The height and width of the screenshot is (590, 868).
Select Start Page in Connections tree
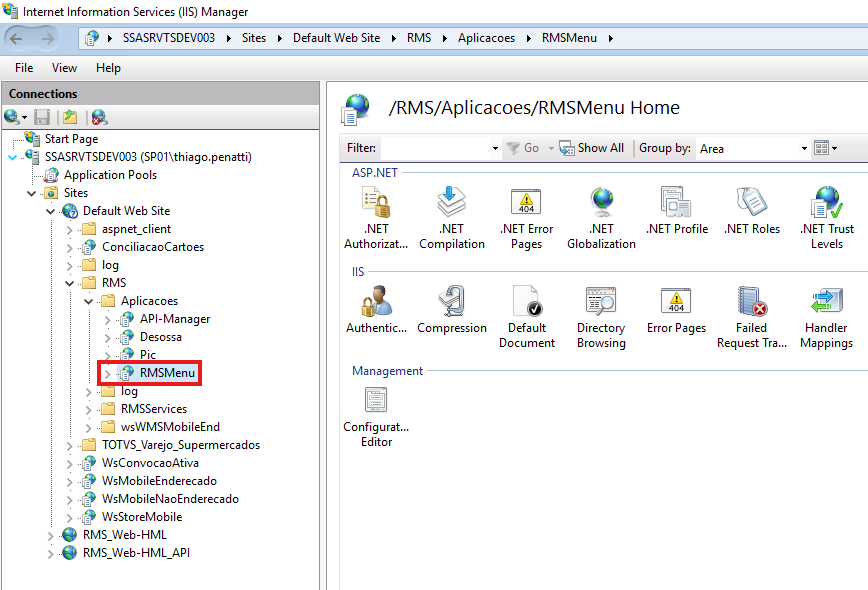click(x=71, y=139)
